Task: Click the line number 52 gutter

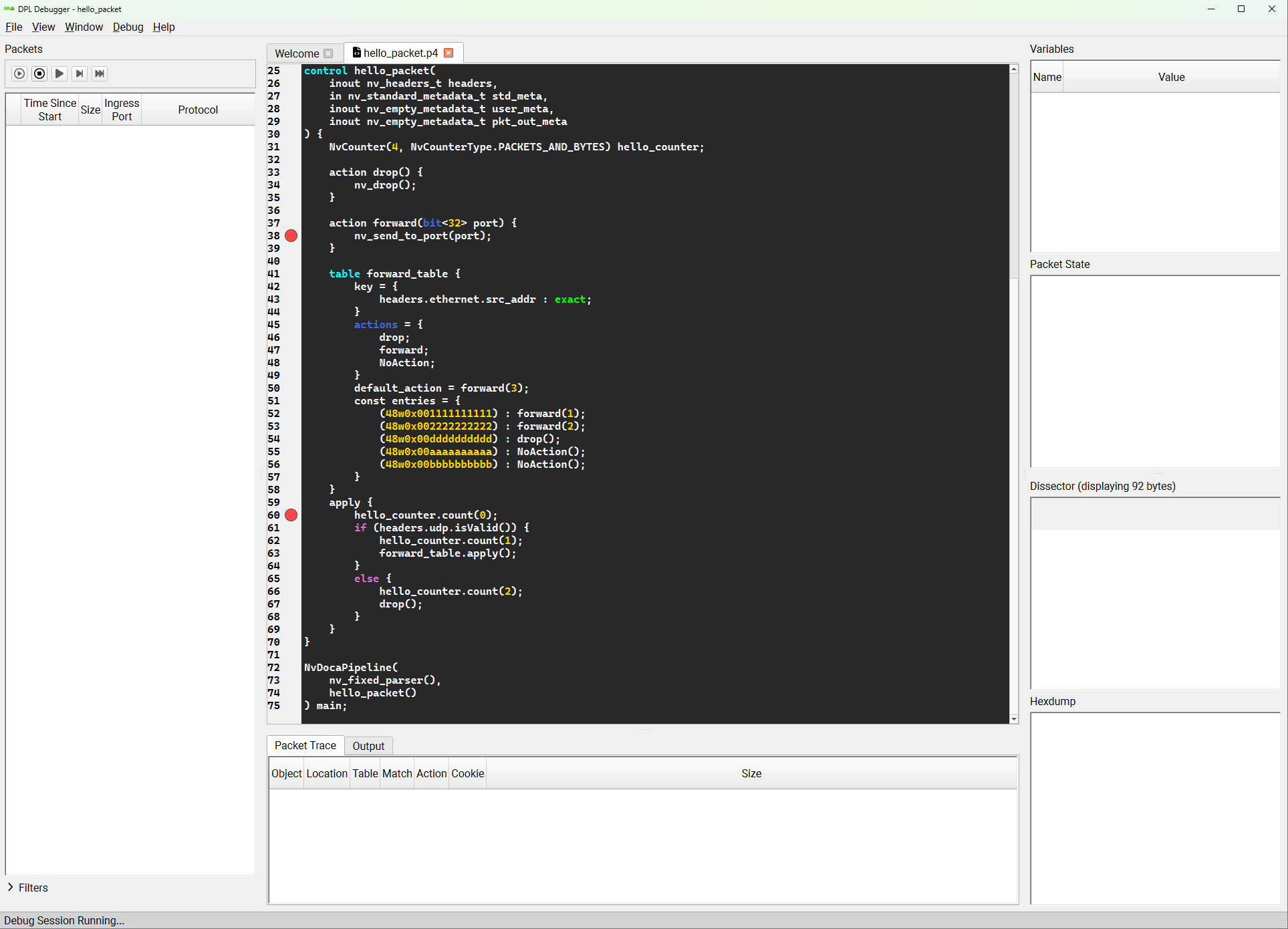Action: (274, 414)
